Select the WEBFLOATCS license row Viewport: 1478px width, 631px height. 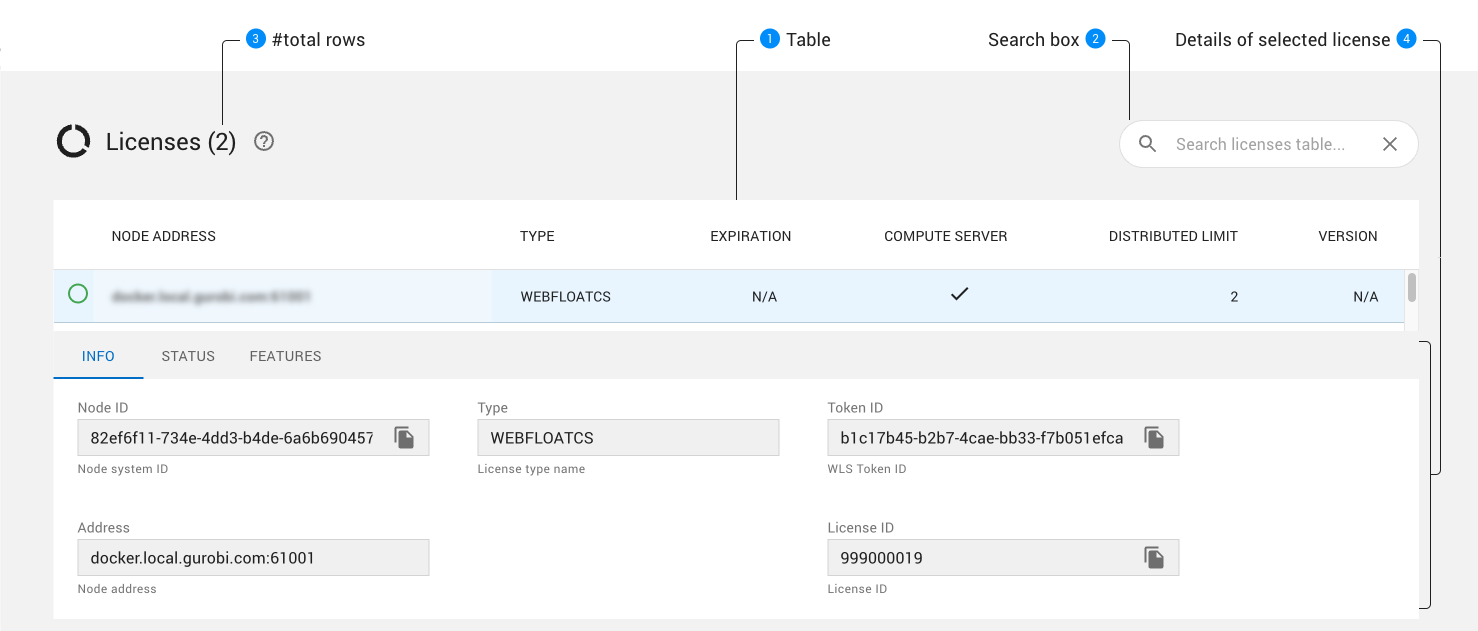[x=565, y=297]
